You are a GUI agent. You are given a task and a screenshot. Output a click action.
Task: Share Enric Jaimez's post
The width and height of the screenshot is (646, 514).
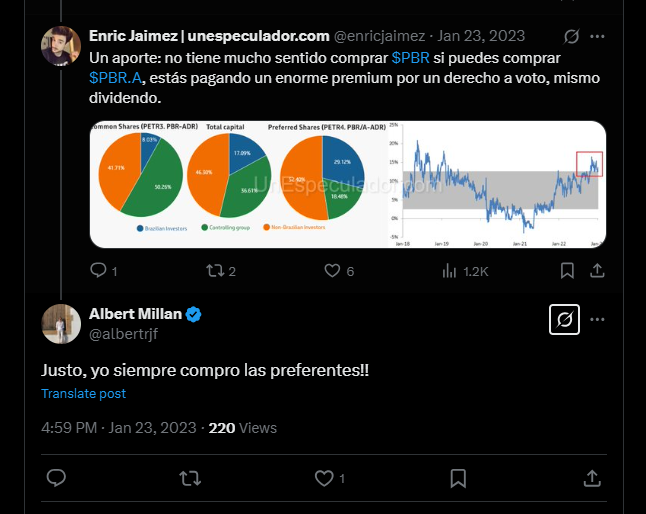tap(597, 271)
